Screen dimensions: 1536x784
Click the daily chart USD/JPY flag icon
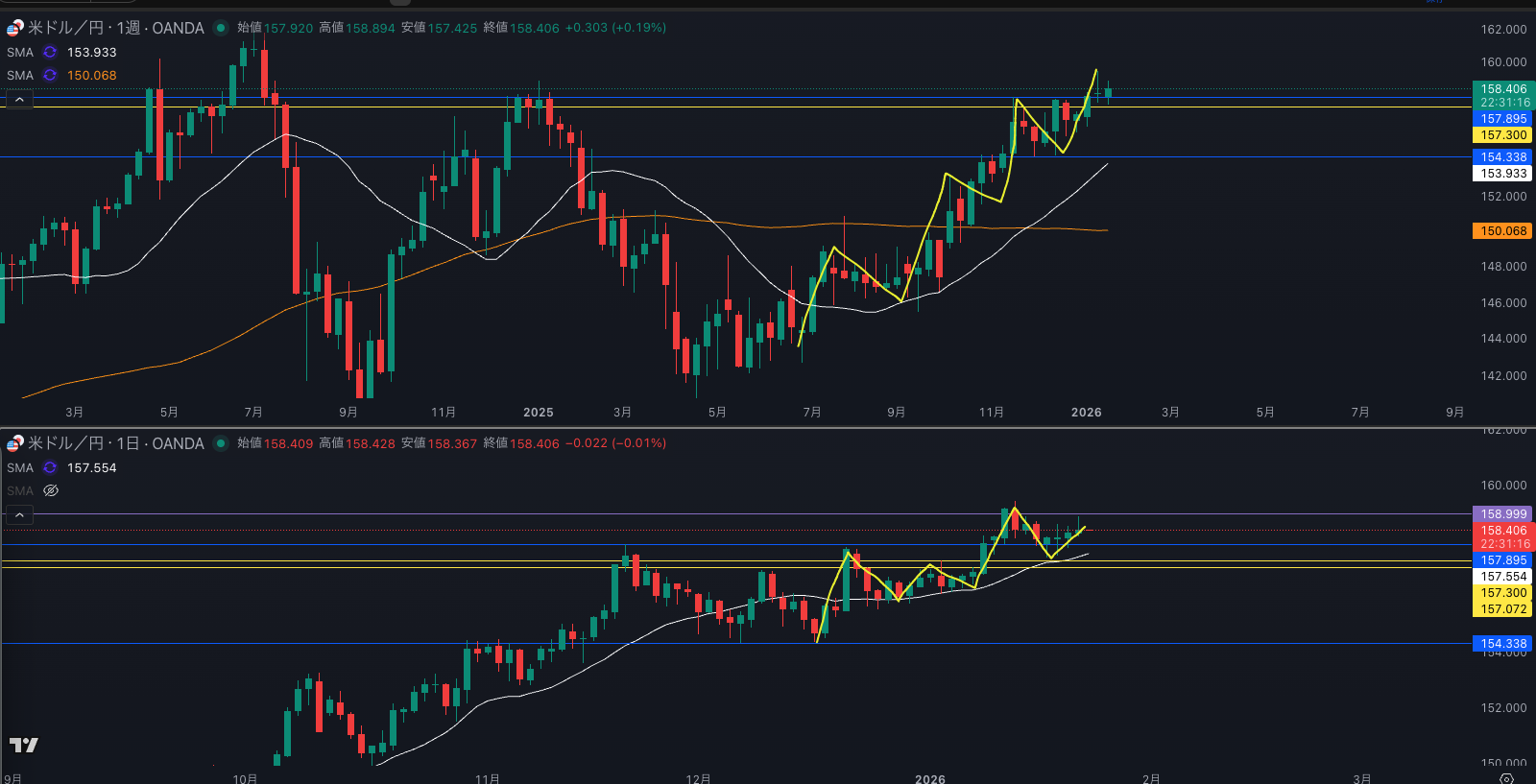tap(15, 443)
